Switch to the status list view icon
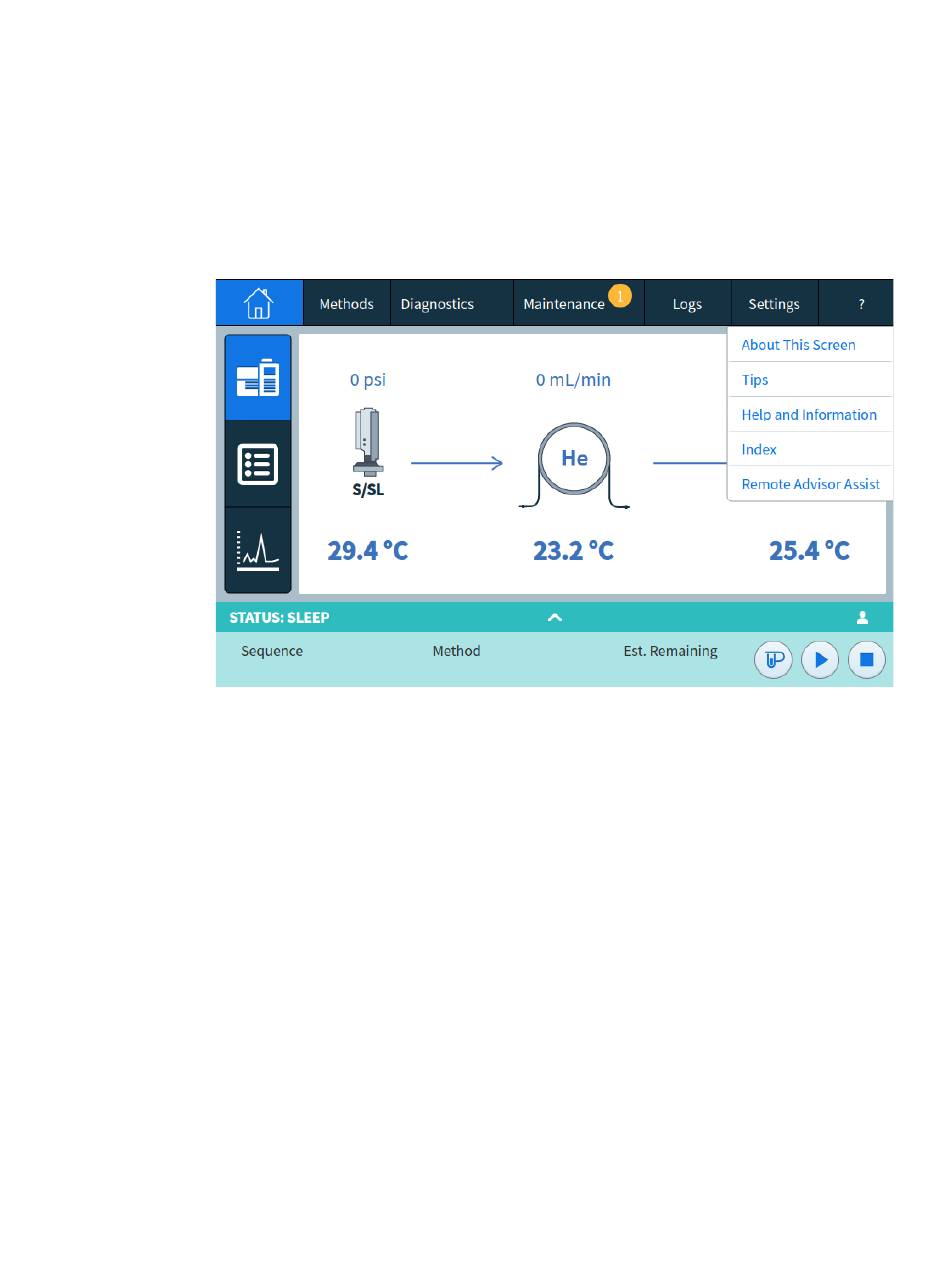This screenshot has height=1267, width=950. point(258,464)
